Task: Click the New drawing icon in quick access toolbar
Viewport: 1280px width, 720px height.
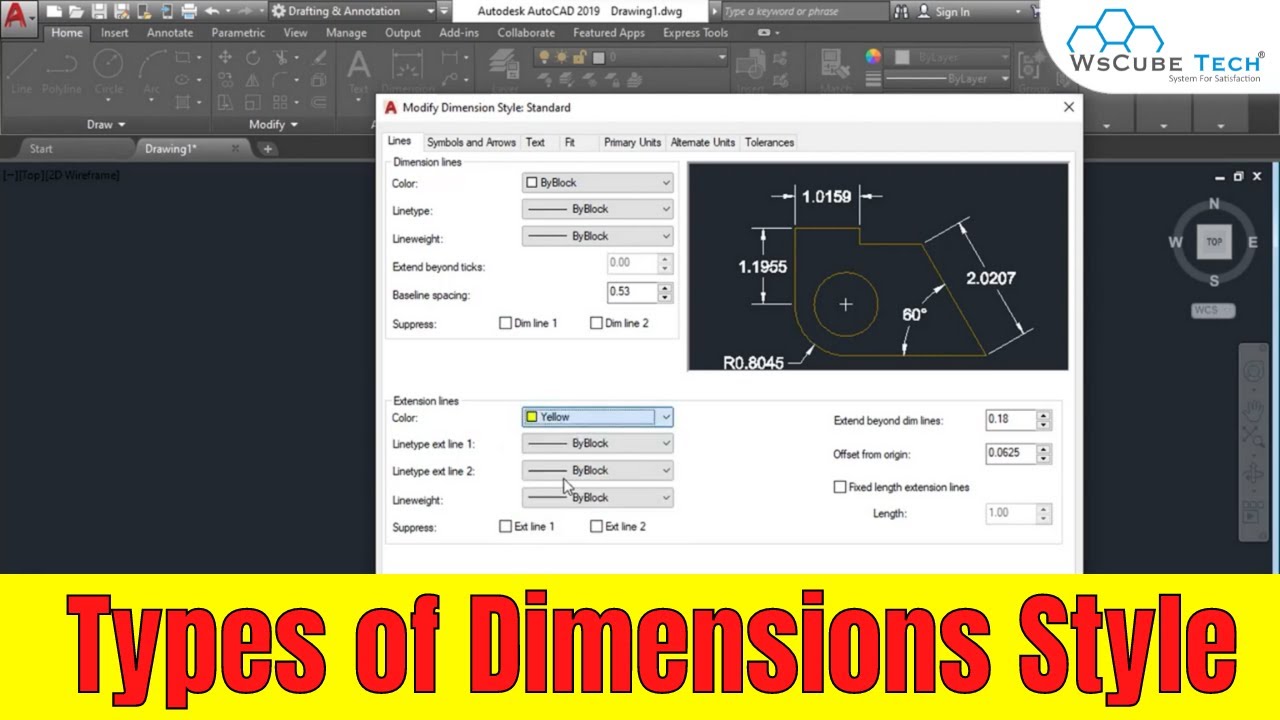Action: click(x=54, y=12)
